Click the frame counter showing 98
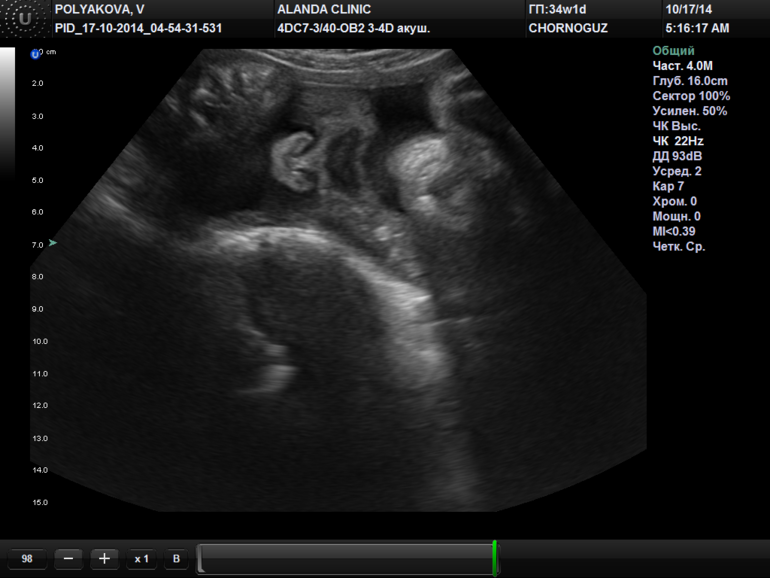770x578 pixels. (x=27, y=559)
